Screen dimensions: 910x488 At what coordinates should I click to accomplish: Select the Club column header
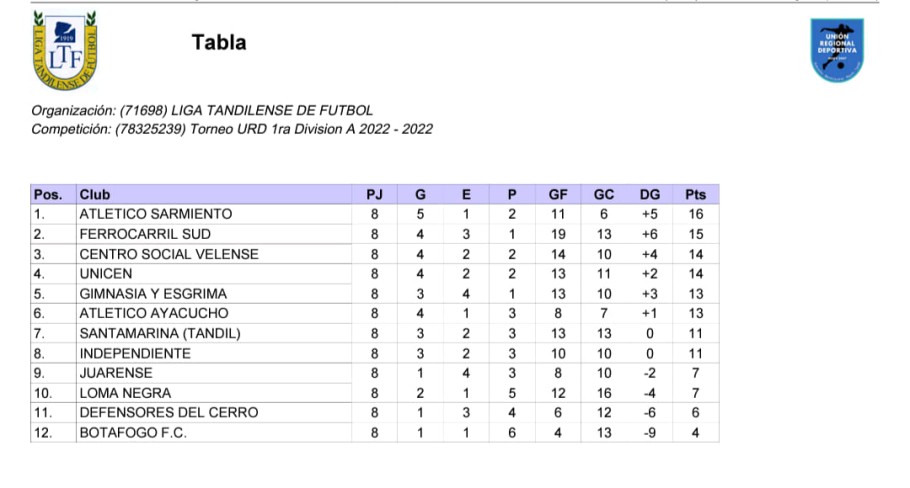[95, 194]
